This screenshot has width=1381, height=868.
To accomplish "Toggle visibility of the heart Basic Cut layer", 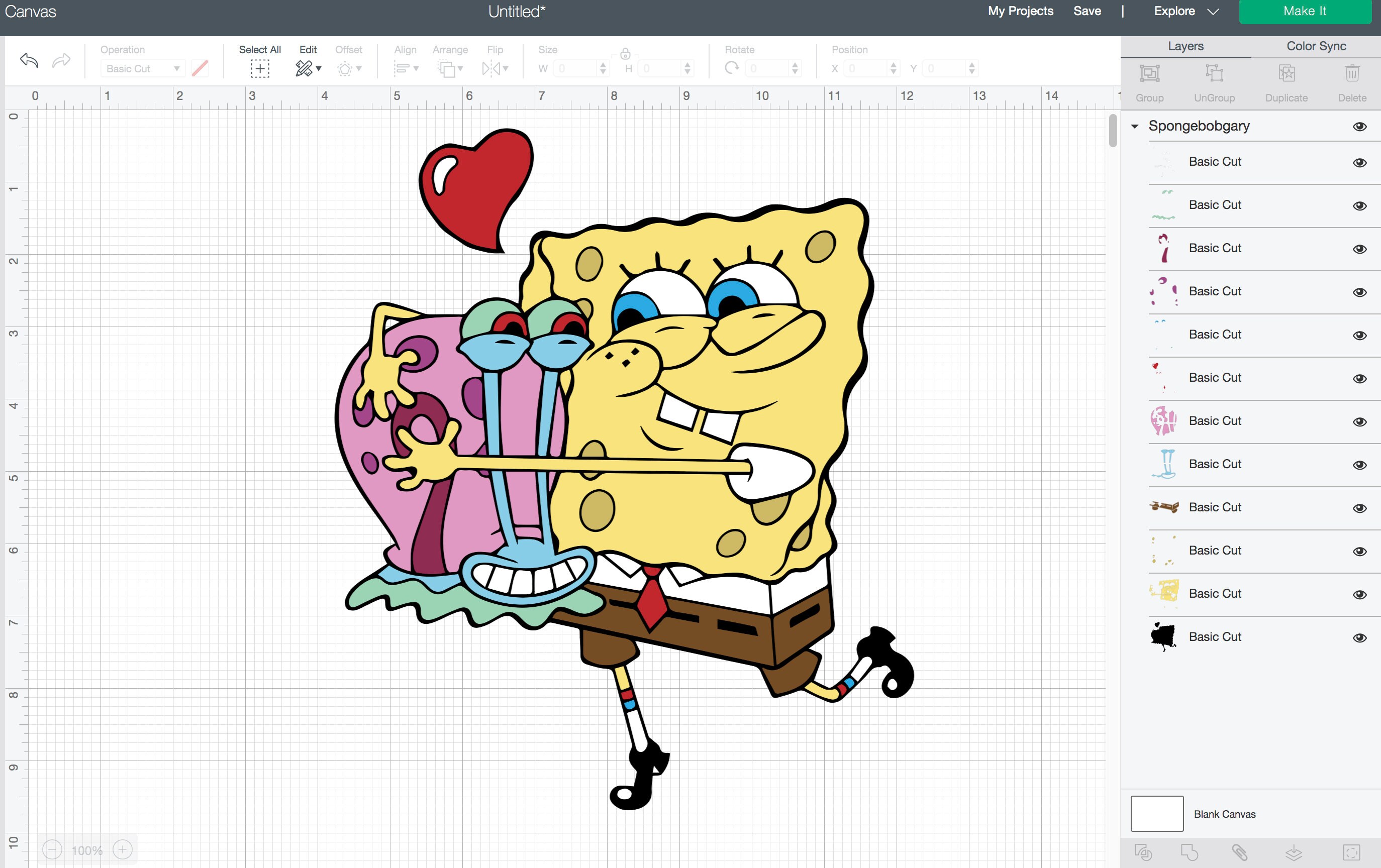I will [x=1360, y=378].
